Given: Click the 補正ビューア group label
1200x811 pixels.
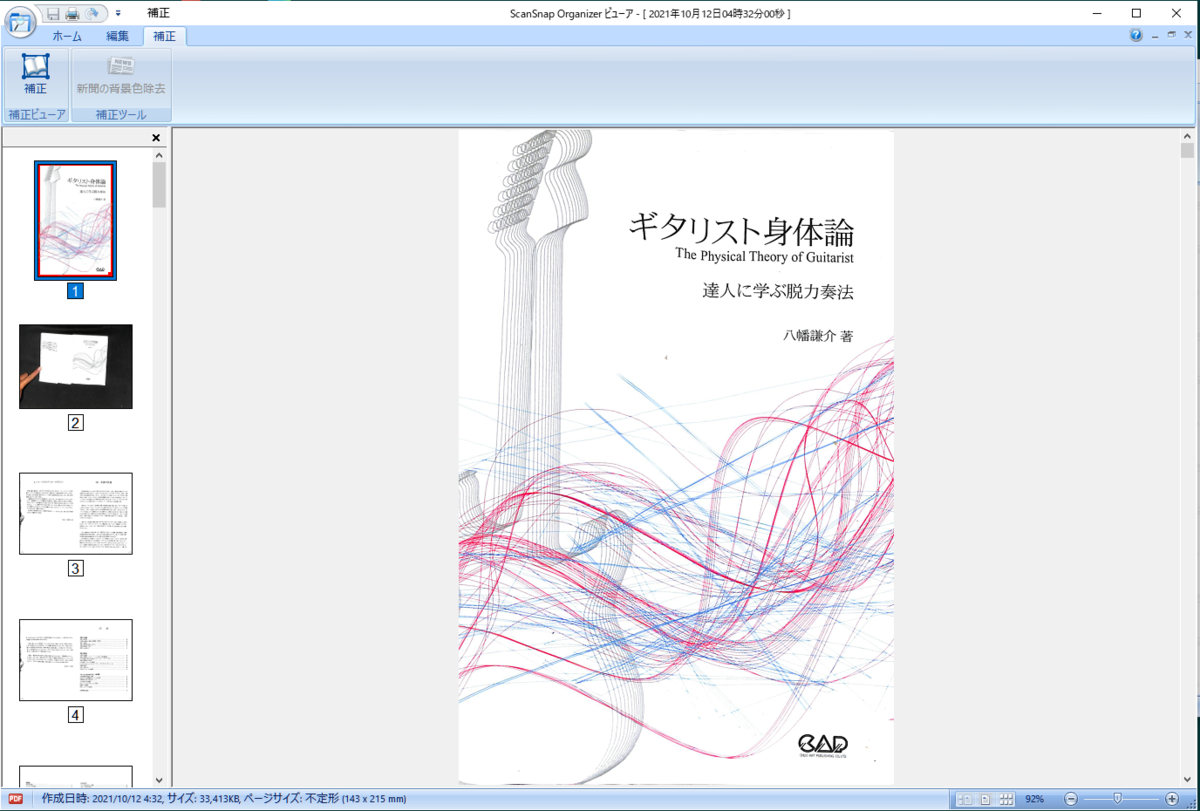Looking at the screenshot, I should 36,115.
